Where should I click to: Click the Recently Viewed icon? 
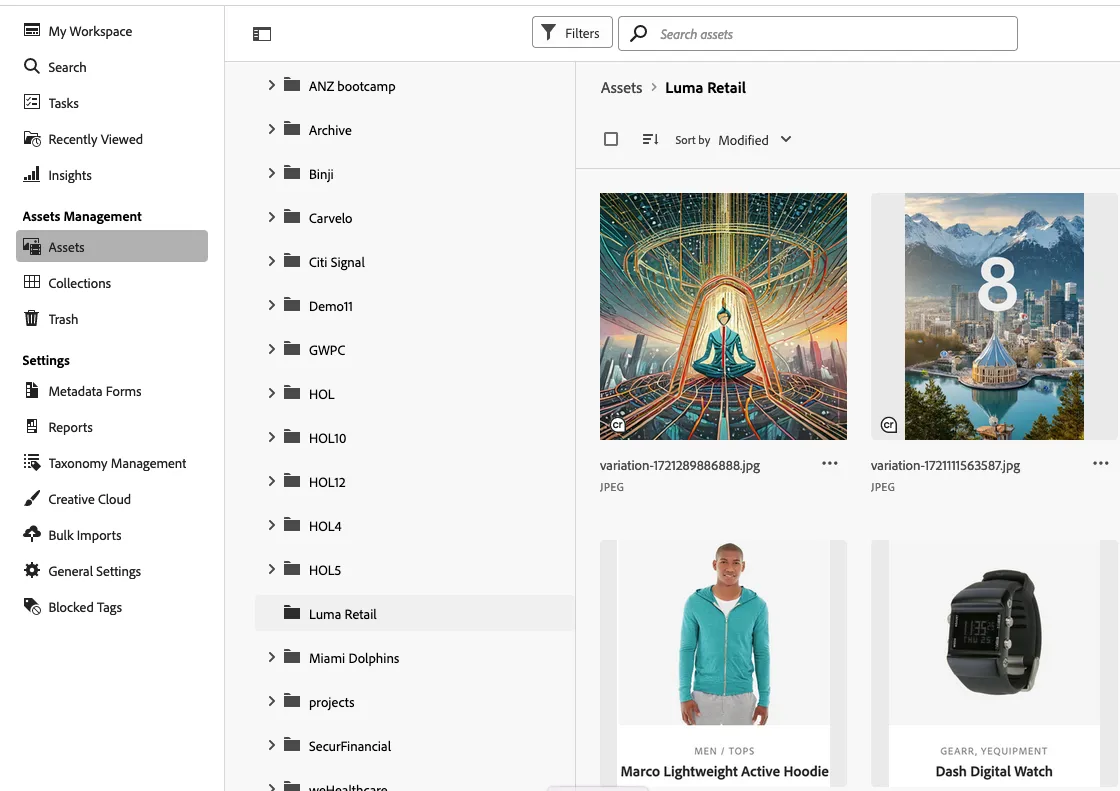31,139
